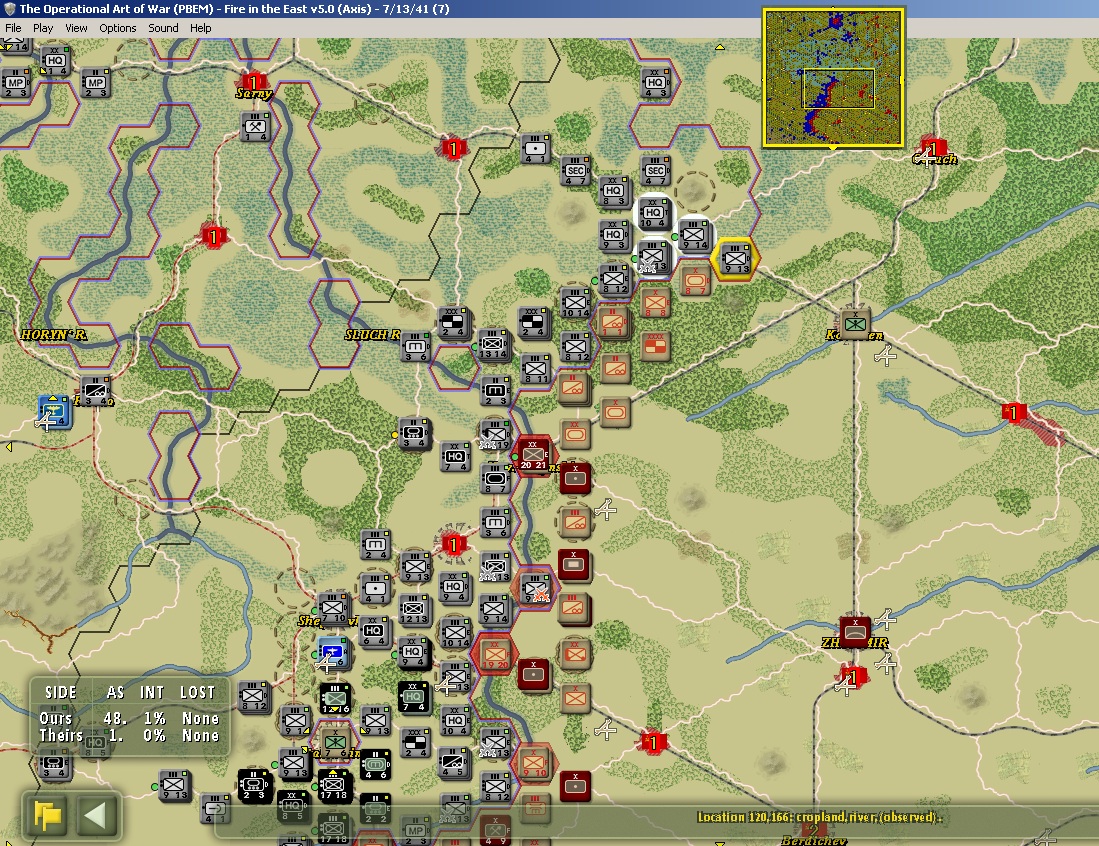This screenshot has width=1099, height=846.
Task: Select the 8 11 infantry unit
Action: point(536,369)
